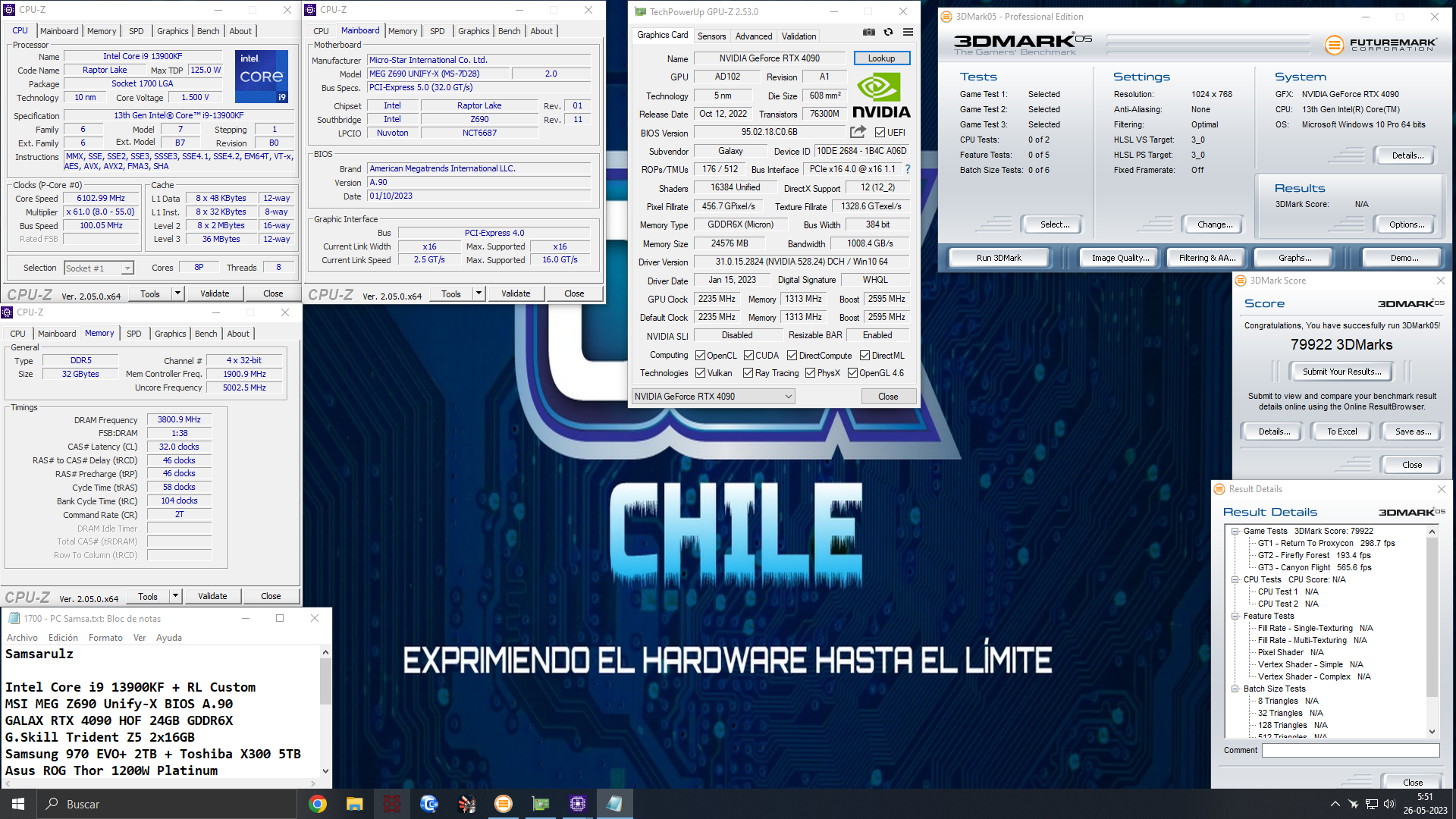Switch to the Validation tab in GPU-Z
This screenshot has width=1456, height=819.
point(799,36)
